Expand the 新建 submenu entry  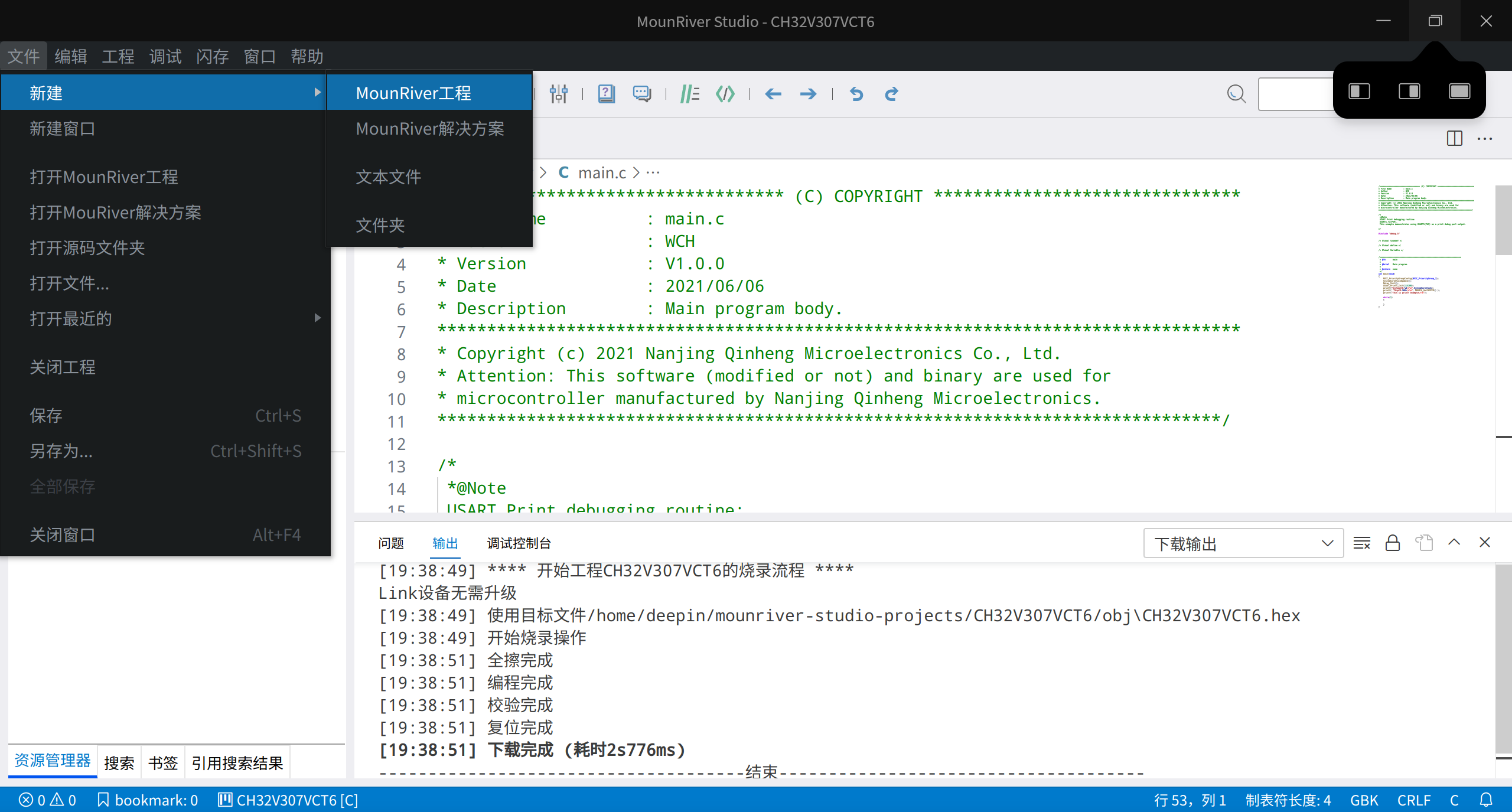pyautogui.click(x=163, y=93)
